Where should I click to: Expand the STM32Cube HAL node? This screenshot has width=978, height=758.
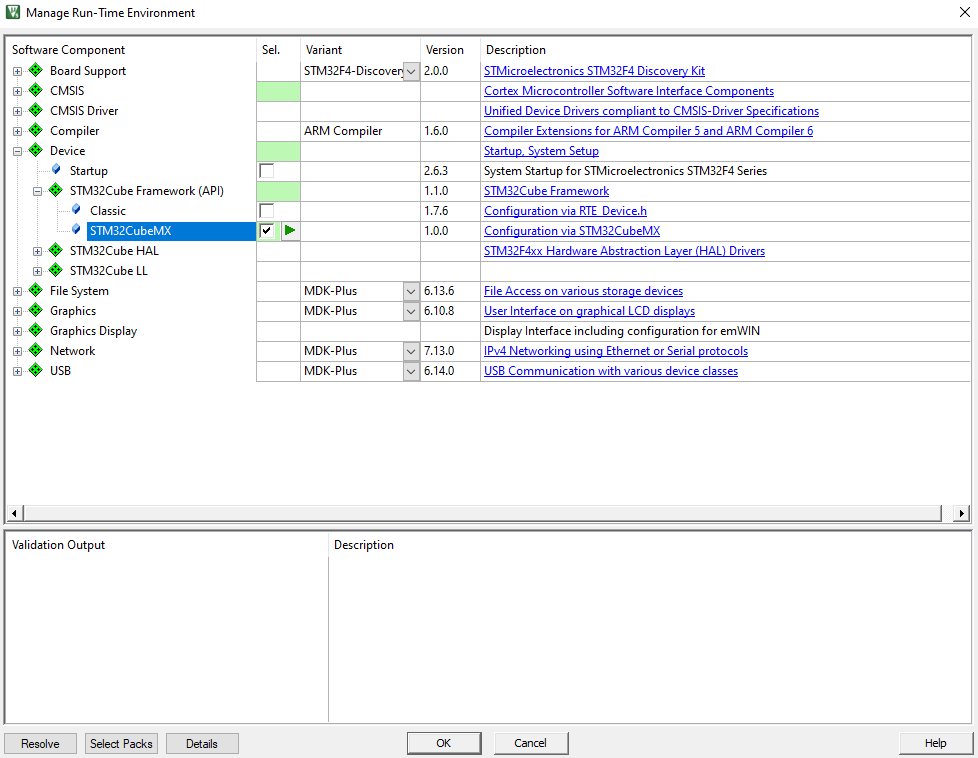37,251
